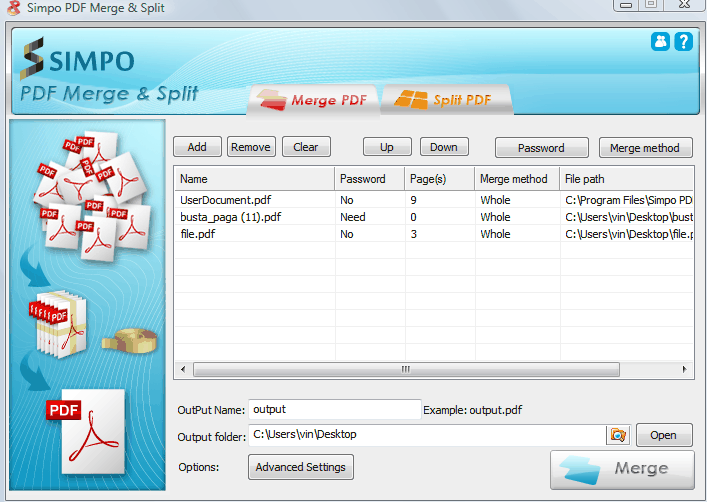Viewport: 707px width, 502px height.
Task: Select the UserDocument.pdf row
Action: (434, 200)
